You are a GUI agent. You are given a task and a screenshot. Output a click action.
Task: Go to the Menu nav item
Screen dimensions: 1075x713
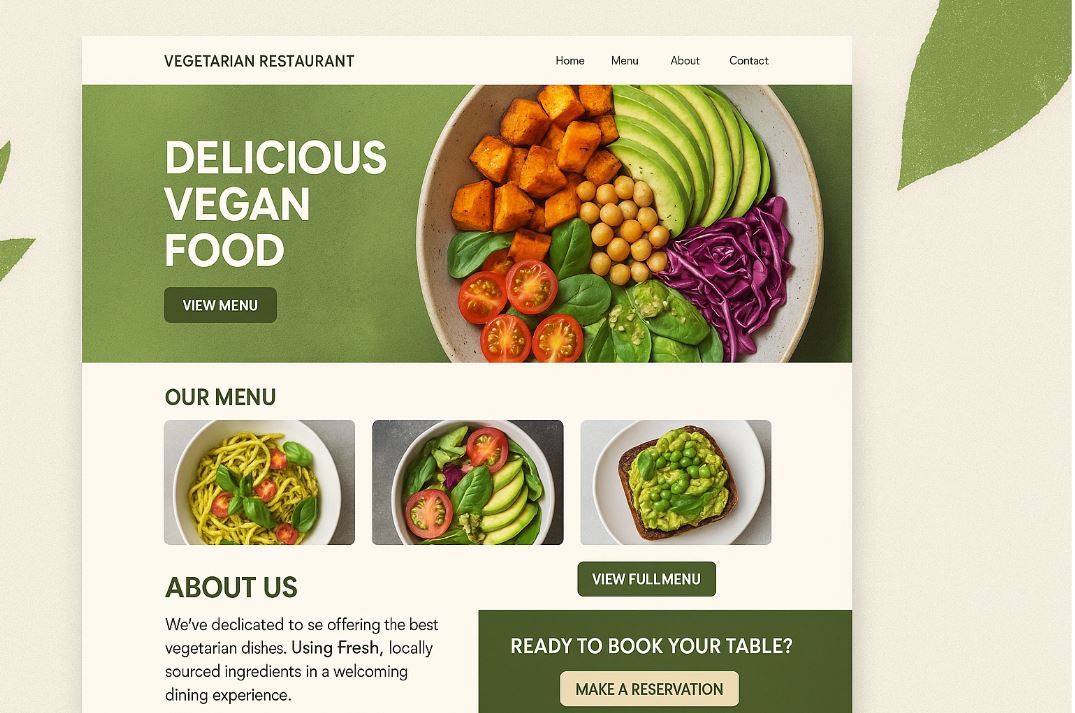(625, 60)
